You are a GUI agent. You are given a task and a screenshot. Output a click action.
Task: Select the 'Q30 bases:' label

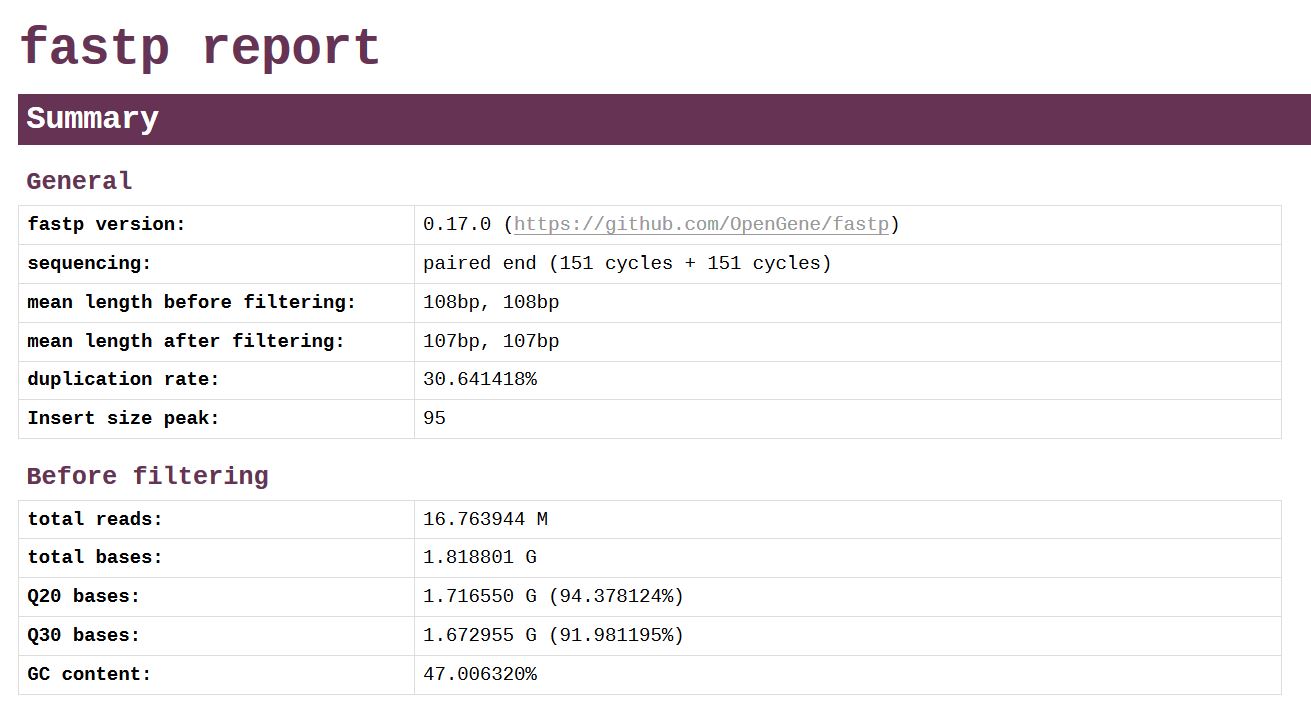click(84, 635)
